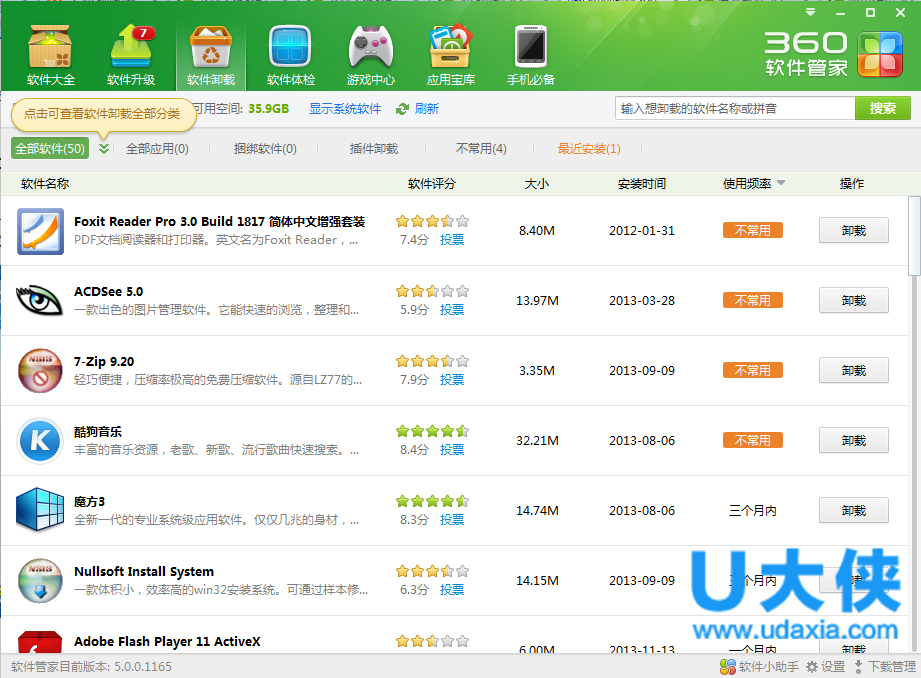Click 卸载 button for 7-Zip 9.20
Screen dimensions: 921x678
click(853, 371)
